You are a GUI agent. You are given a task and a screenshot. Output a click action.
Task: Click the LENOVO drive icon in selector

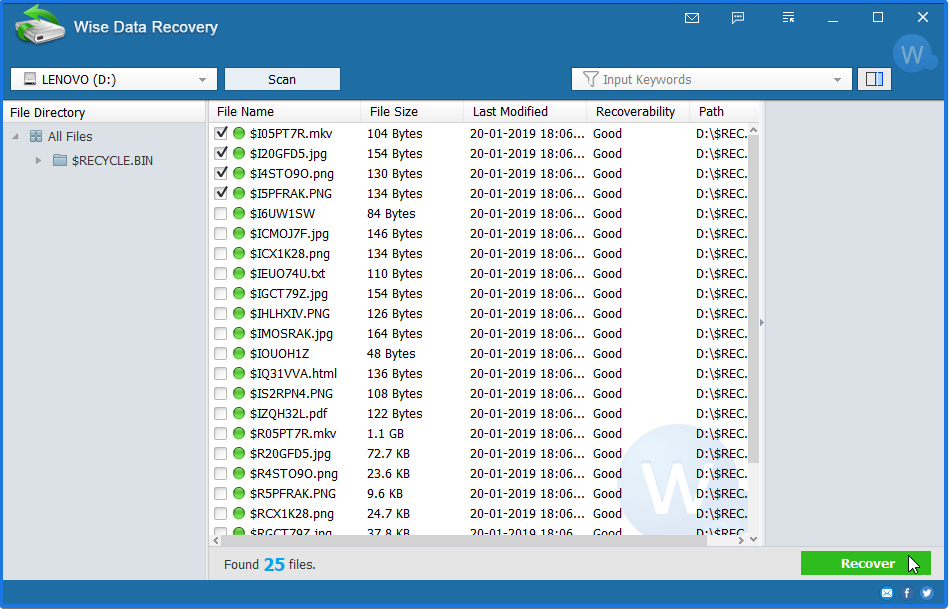(30, 79)
